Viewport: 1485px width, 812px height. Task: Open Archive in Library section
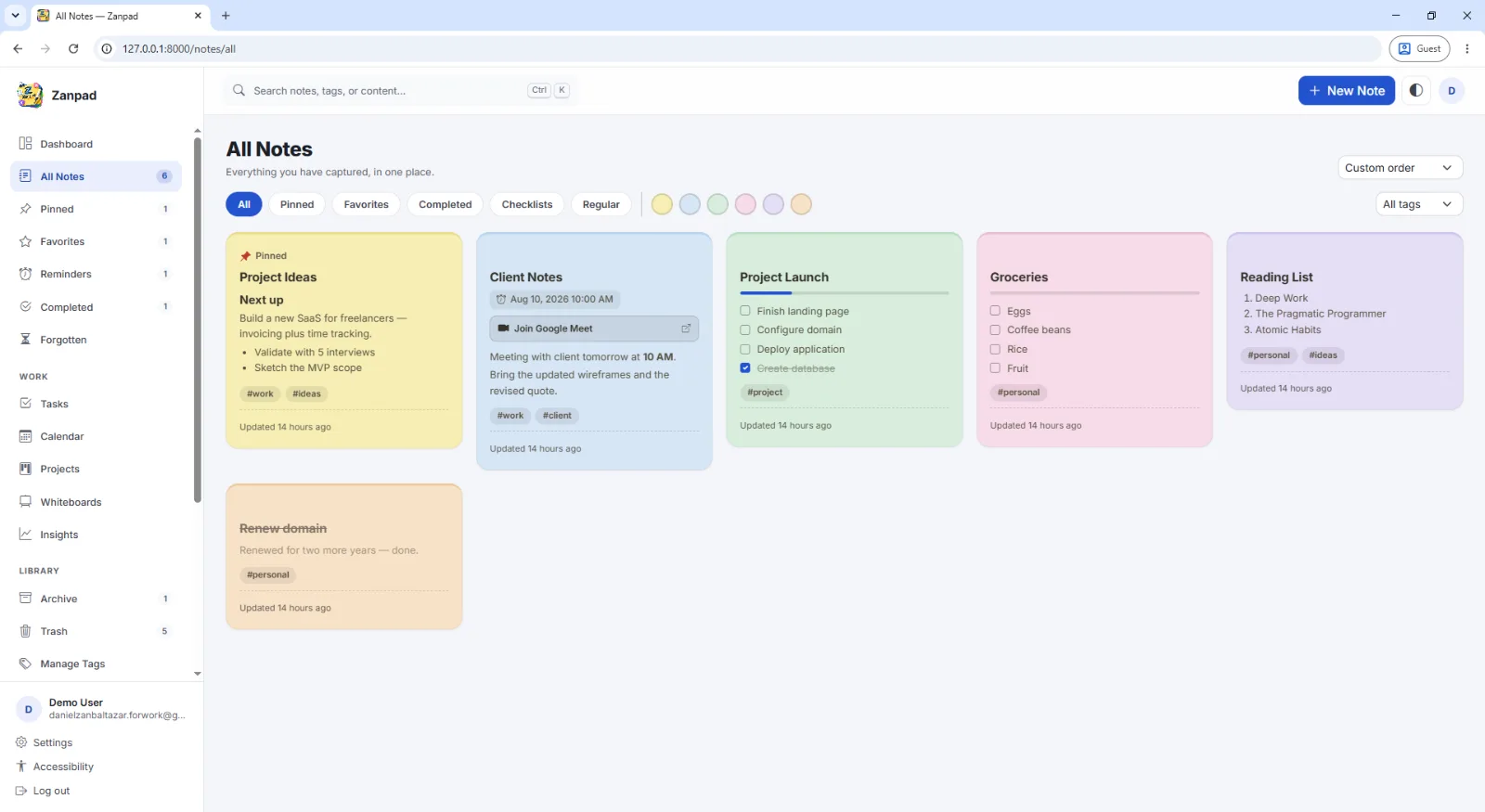click(x=96, y=599)
